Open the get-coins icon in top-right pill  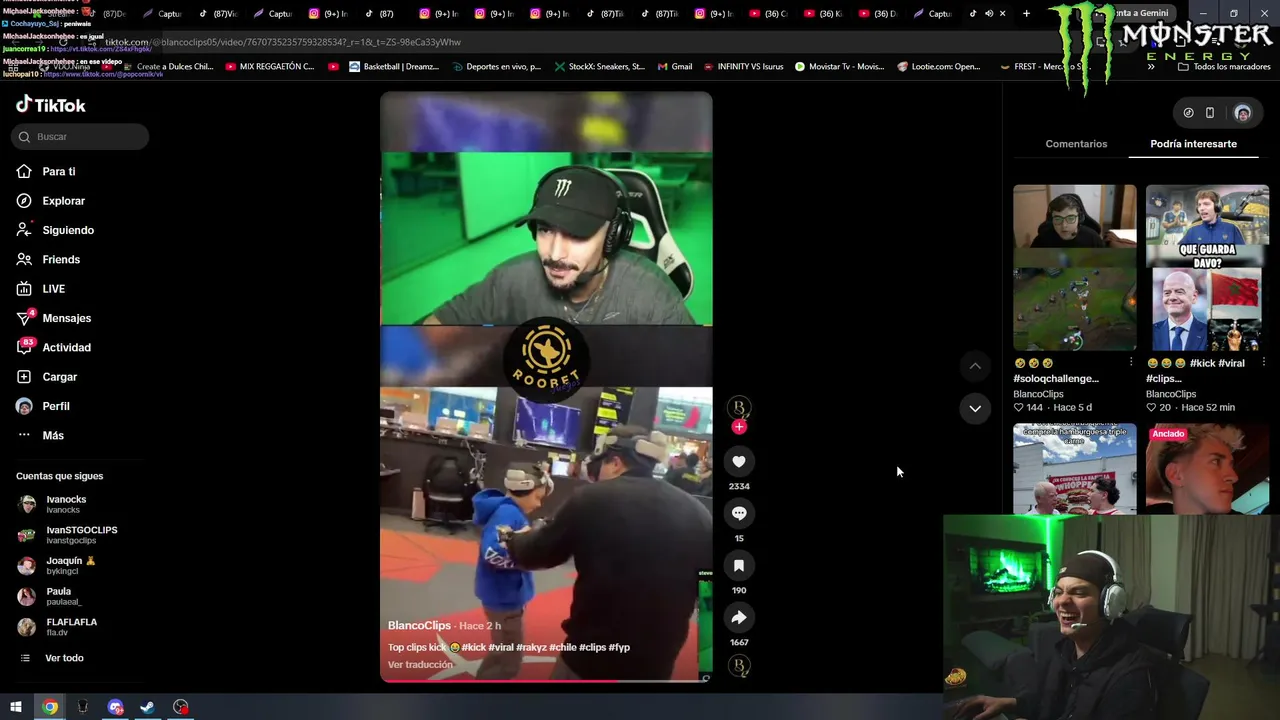click(1188, 113)
